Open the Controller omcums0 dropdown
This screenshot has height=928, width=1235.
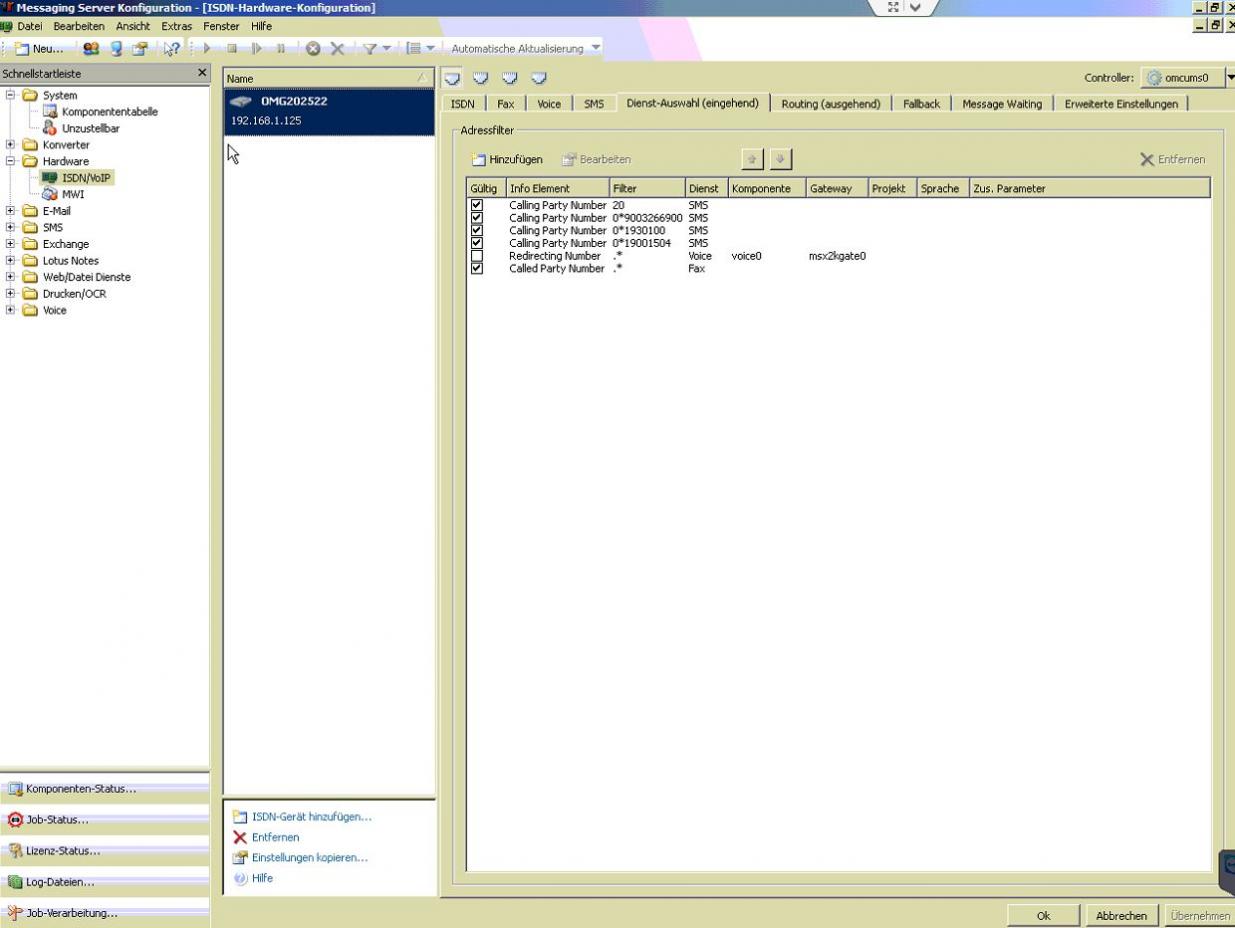[1229, 78]
